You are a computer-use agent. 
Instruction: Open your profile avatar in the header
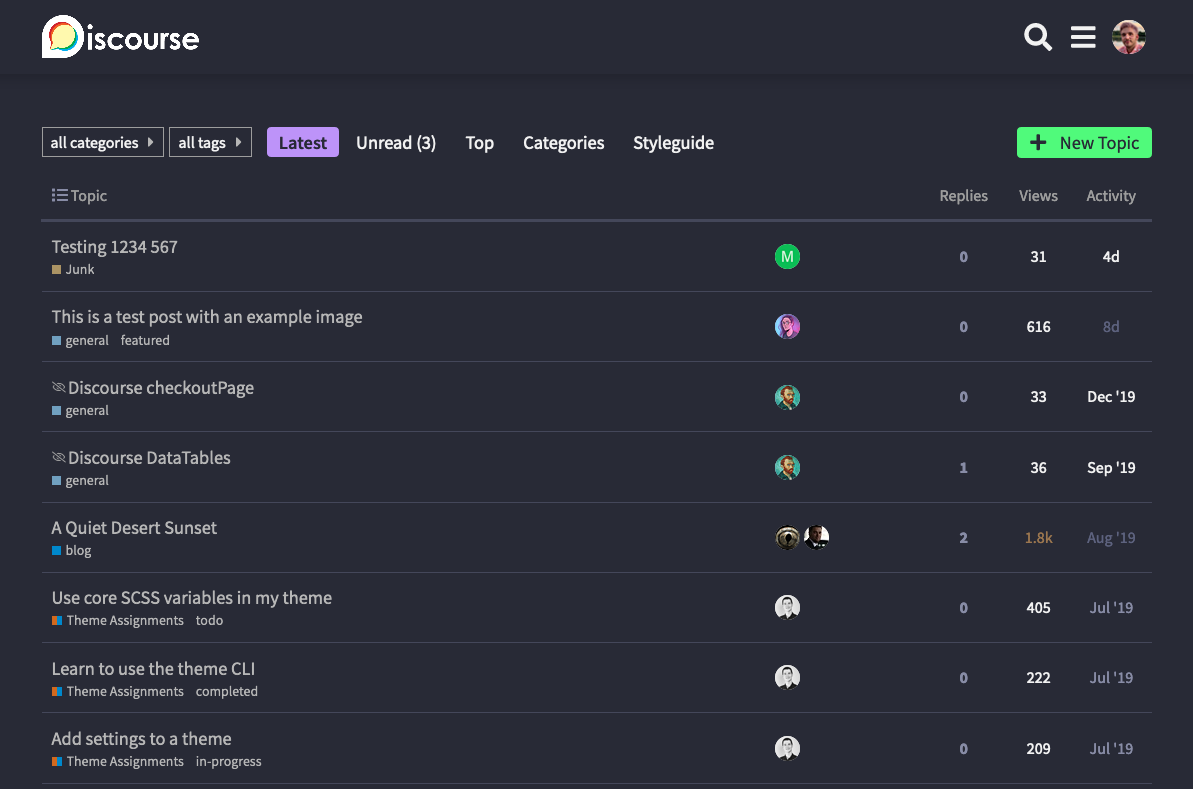pyautogui.click(x=1129, y=37)
